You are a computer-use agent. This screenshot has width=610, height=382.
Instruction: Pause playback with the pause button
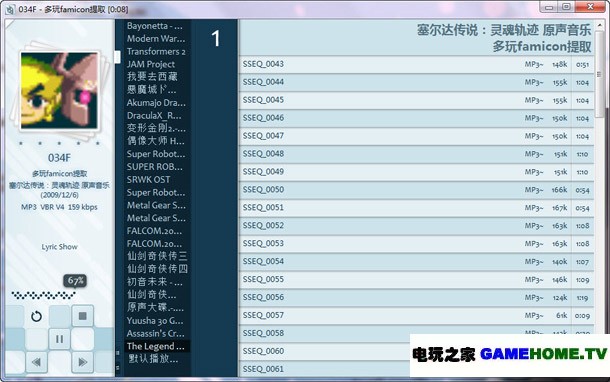click(x=59, y=339)
